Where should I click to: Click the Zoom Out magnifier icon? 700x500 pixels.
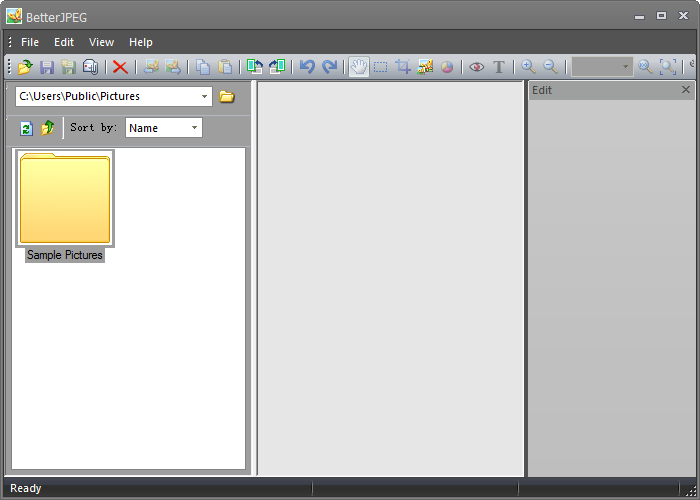(550, 67)
